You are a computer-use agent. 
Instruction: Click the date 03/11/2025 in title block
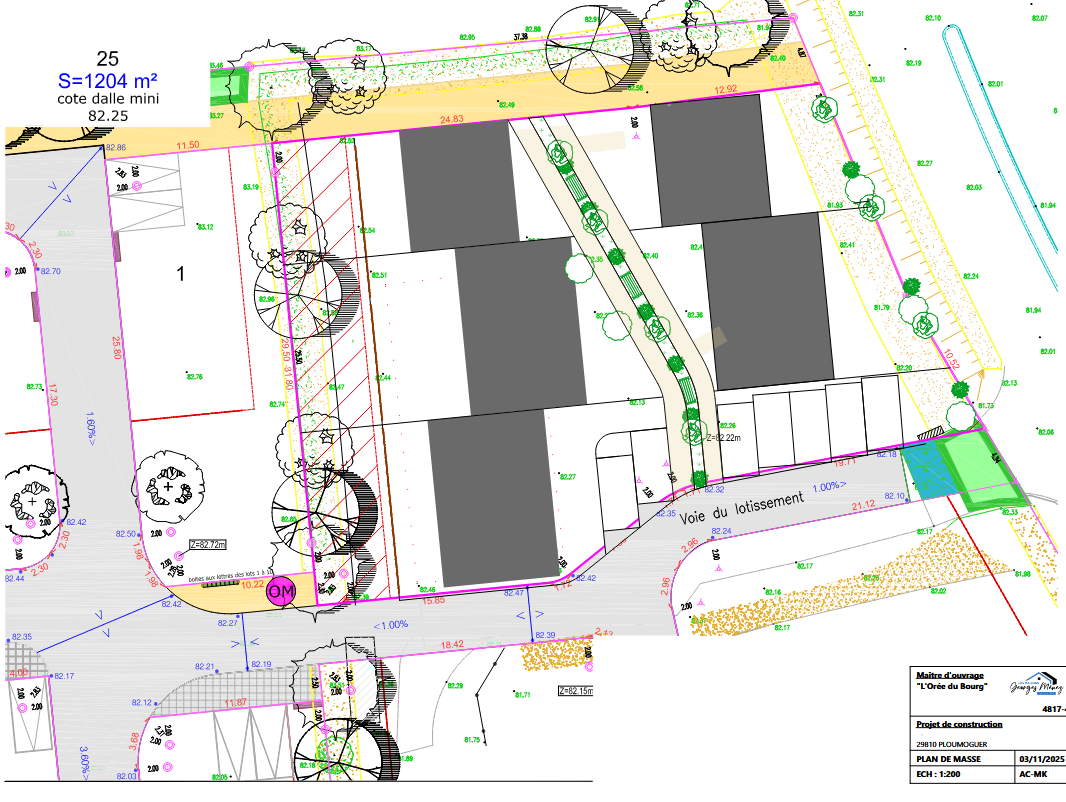click(x=1043, y=760)
